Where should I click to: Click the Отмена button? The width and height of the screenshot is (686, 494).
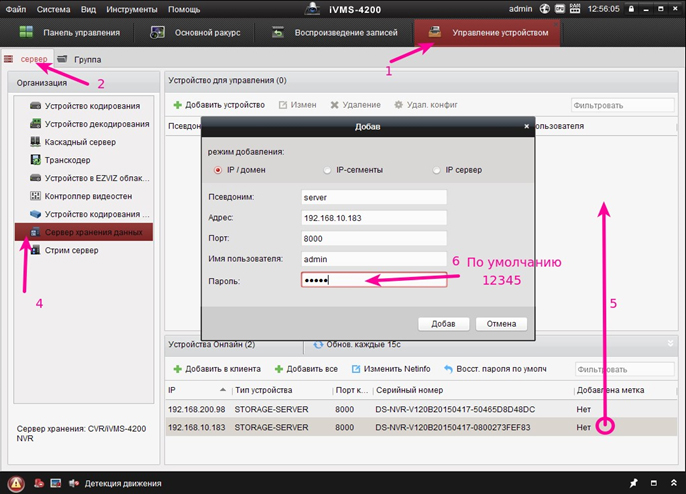[501, 324]
